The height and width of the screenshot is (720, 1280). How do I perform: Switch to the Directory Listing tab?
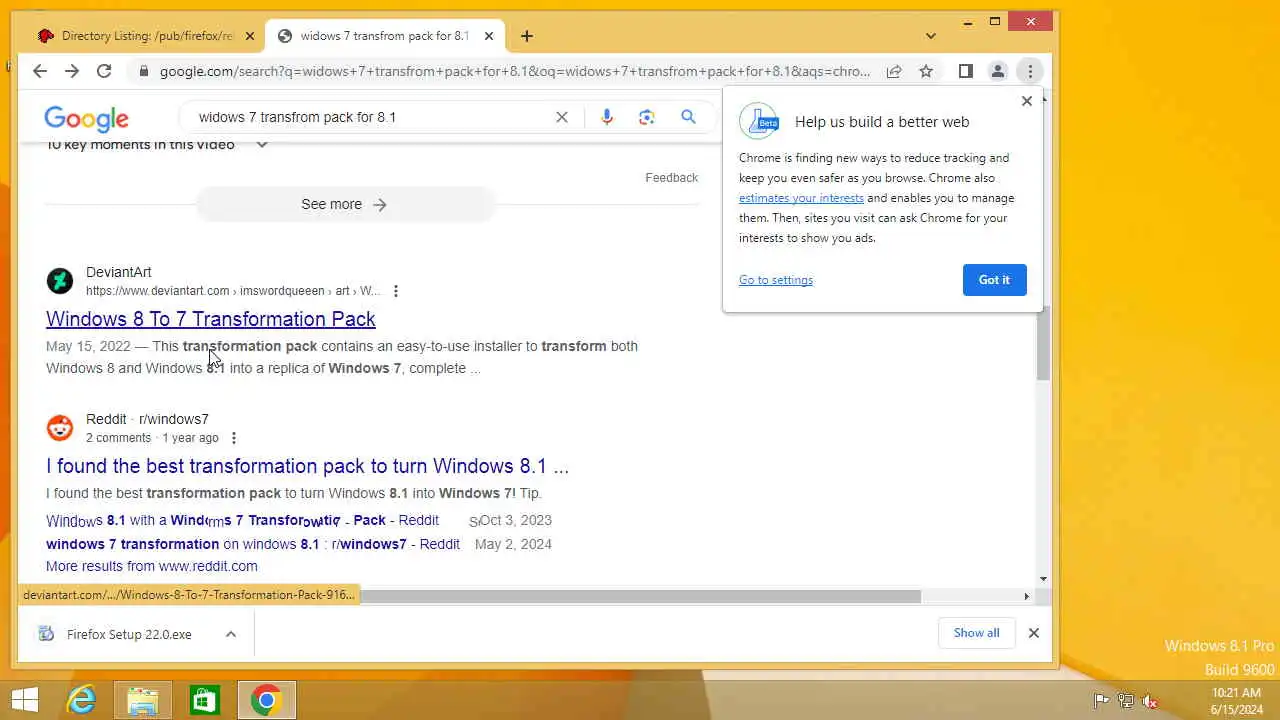[x=147, y=36]
